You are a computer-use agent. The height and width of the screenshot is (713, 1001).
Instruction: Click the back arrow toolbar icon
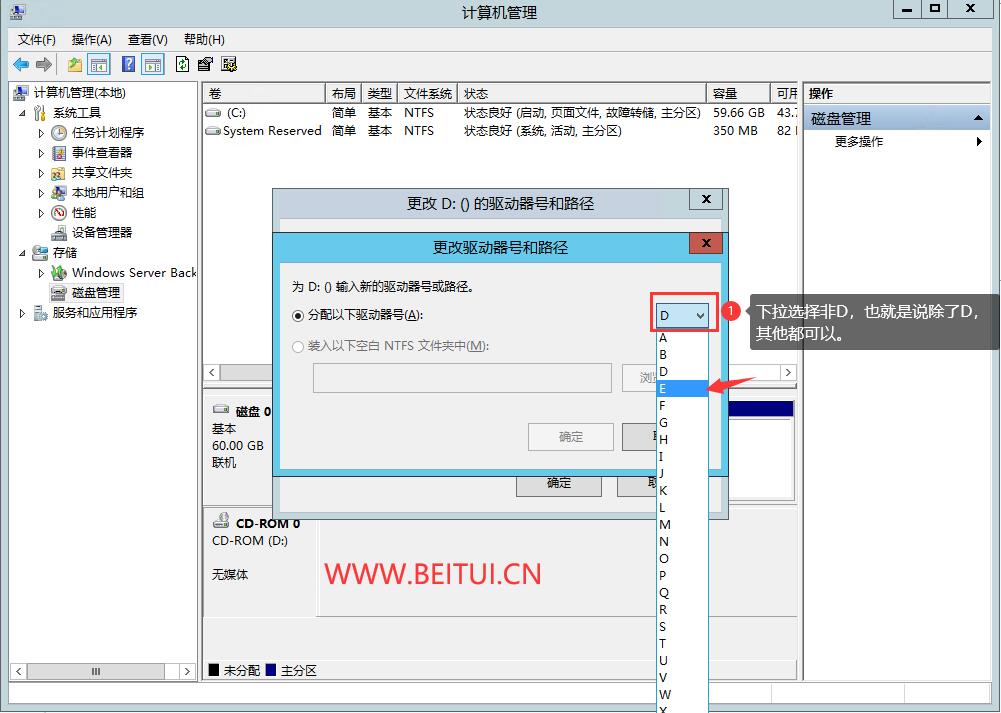coord(20,64)
